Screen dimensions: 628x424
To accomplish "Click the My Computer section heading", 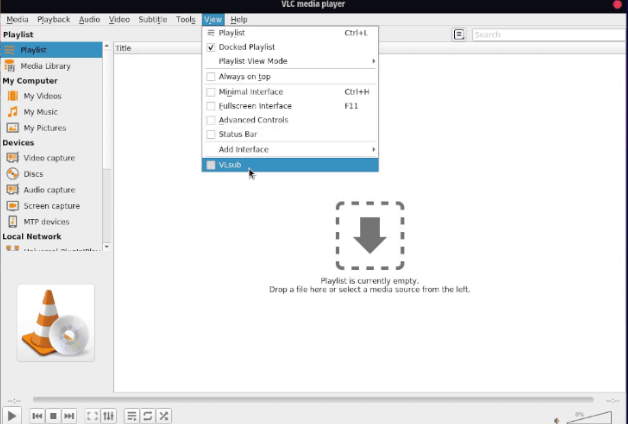I will coord(30,80).
